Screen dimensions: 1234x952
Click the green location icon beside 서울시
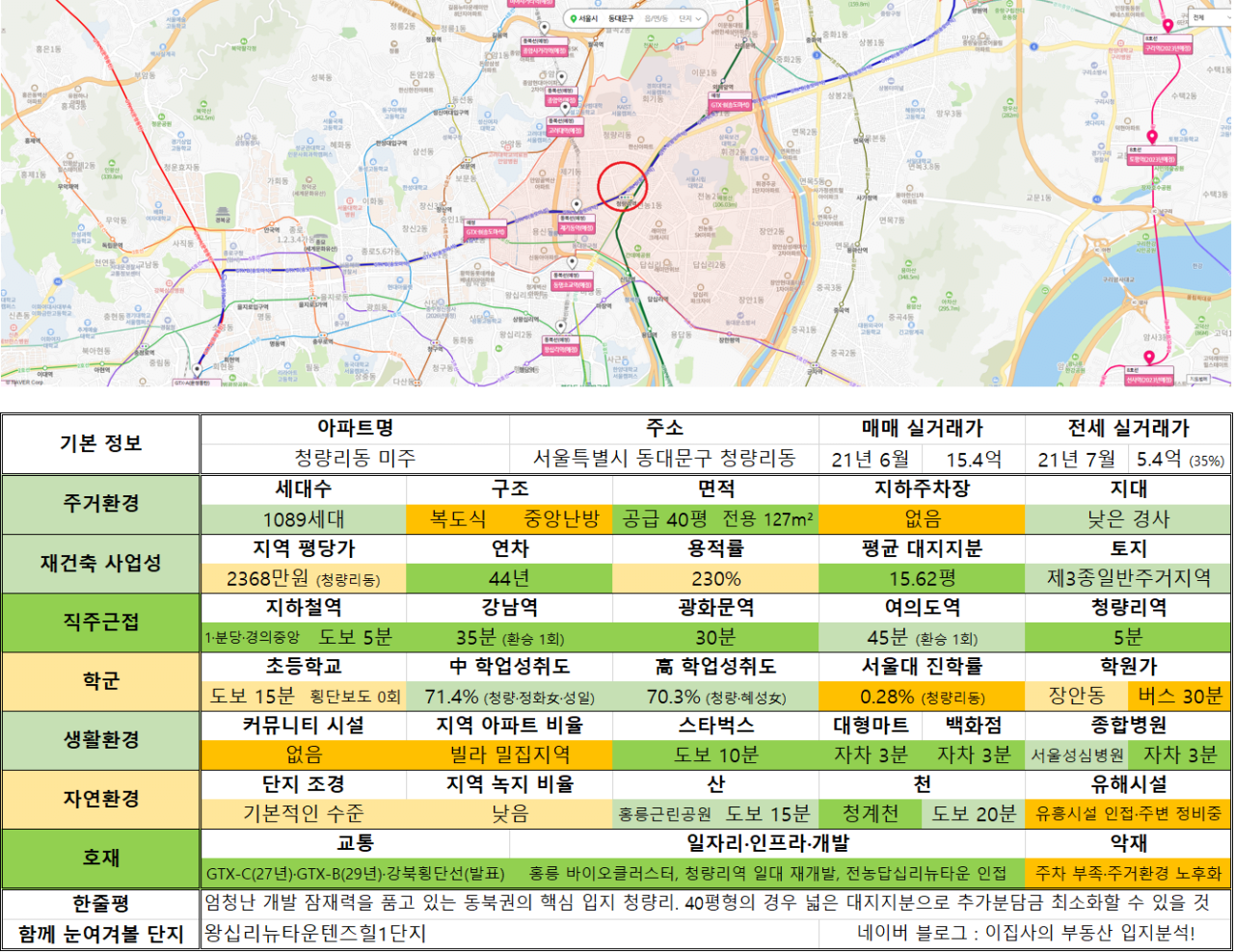[573, 18]
